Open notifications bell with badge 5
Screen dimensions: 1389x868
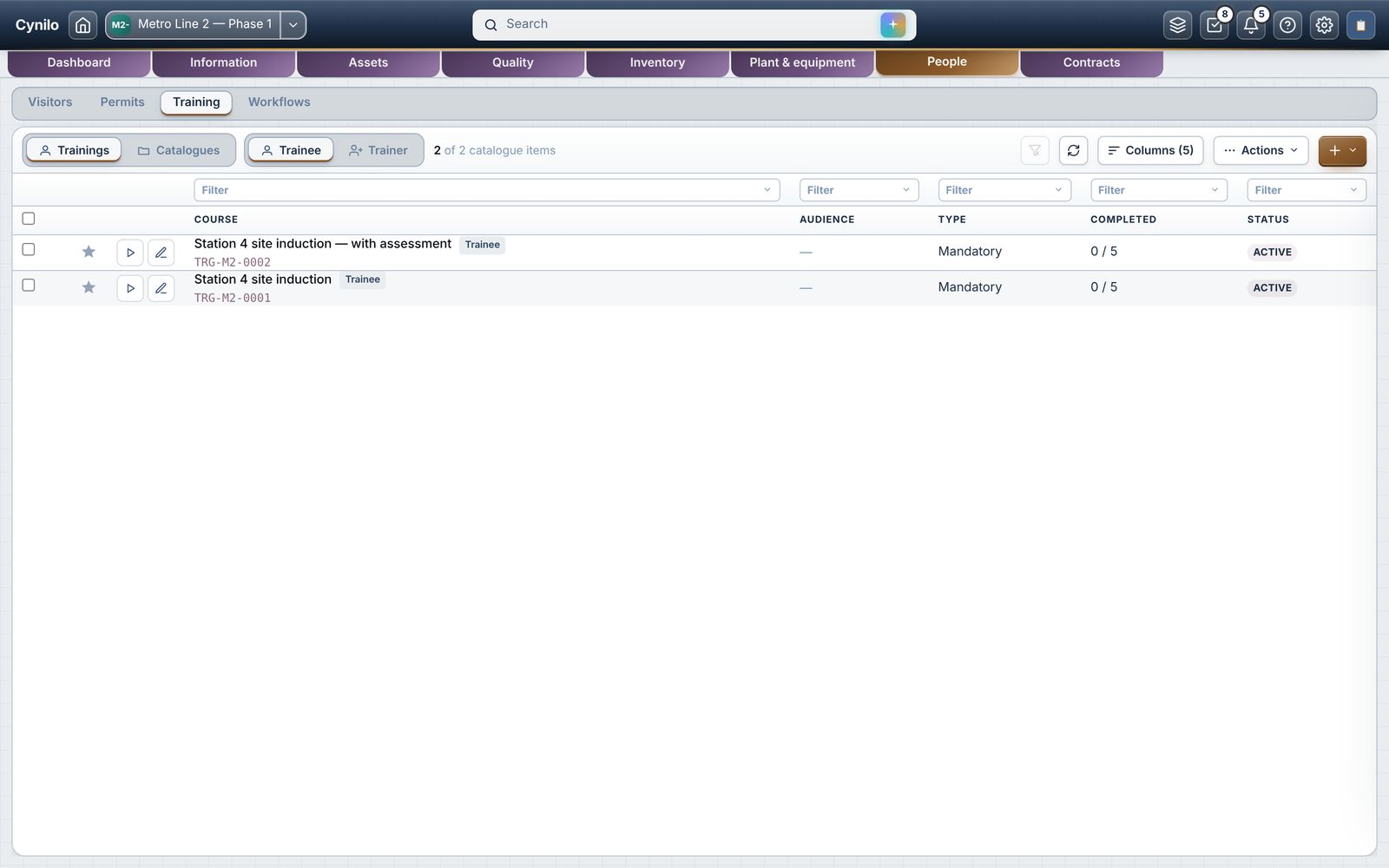click(x=1251, y=25)
